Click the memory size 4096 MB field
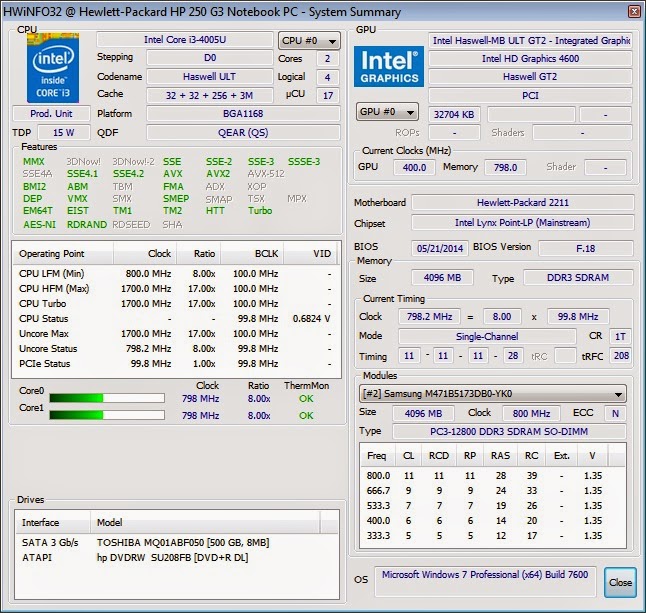Image resolution: width=646 pixels, height=613 pixels. pos(442,278)
